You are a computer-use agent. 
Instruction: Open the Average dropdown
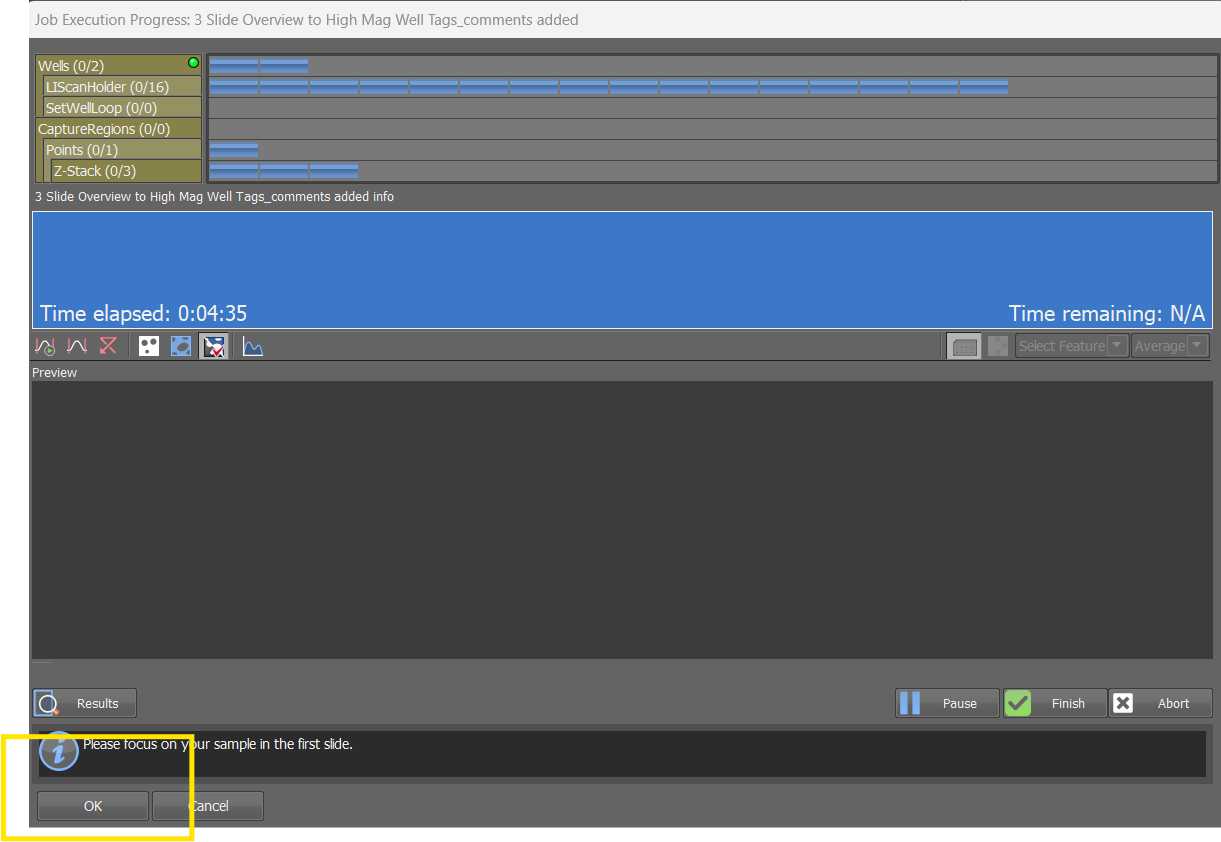click(1170, 346)
